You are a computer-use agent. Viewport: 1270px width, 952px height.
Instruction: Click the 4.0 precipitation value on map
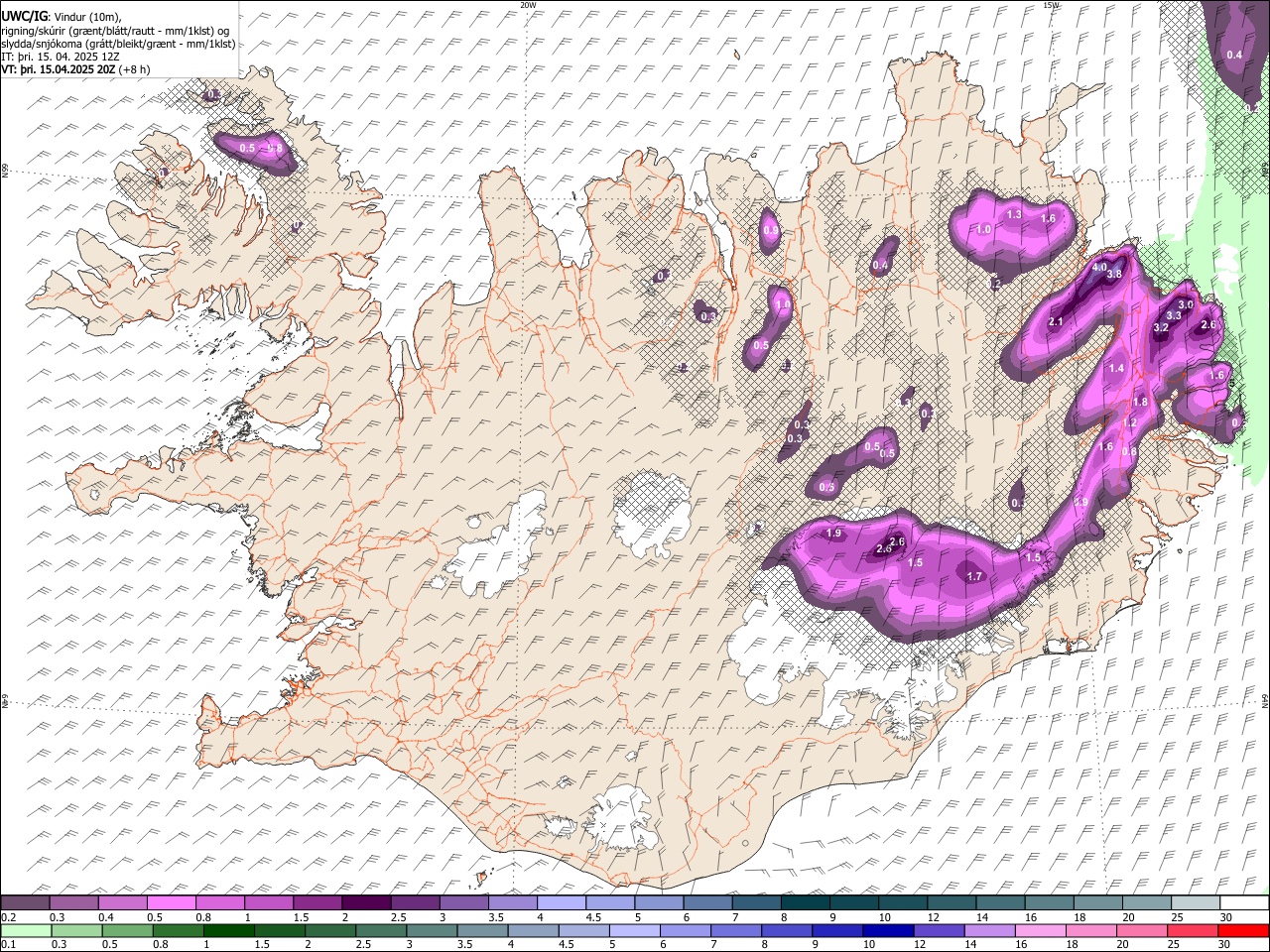click(x=1099, y=267)
